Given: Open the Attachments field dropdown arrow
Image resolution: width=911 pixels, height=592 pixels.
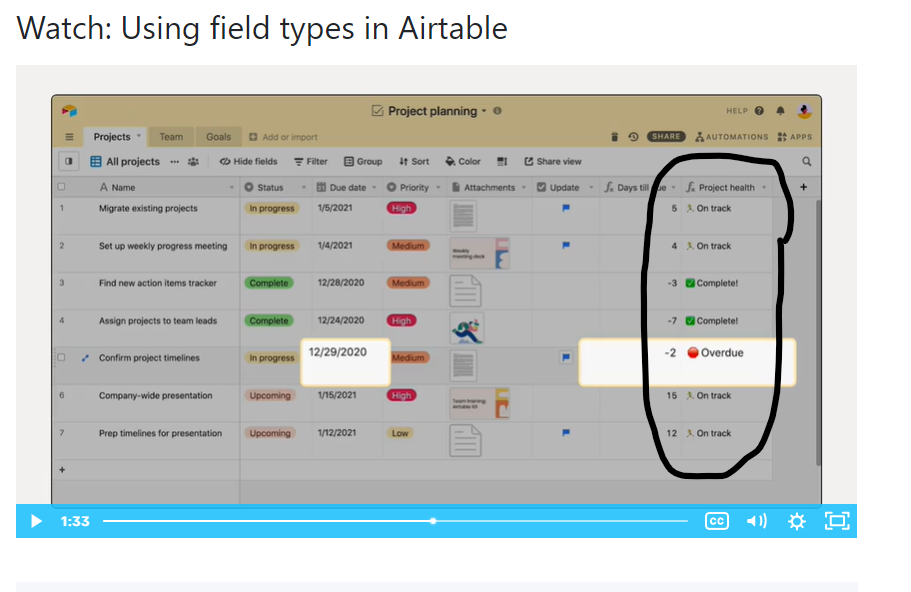Looking at the screenshot, I should pos(523,188).
